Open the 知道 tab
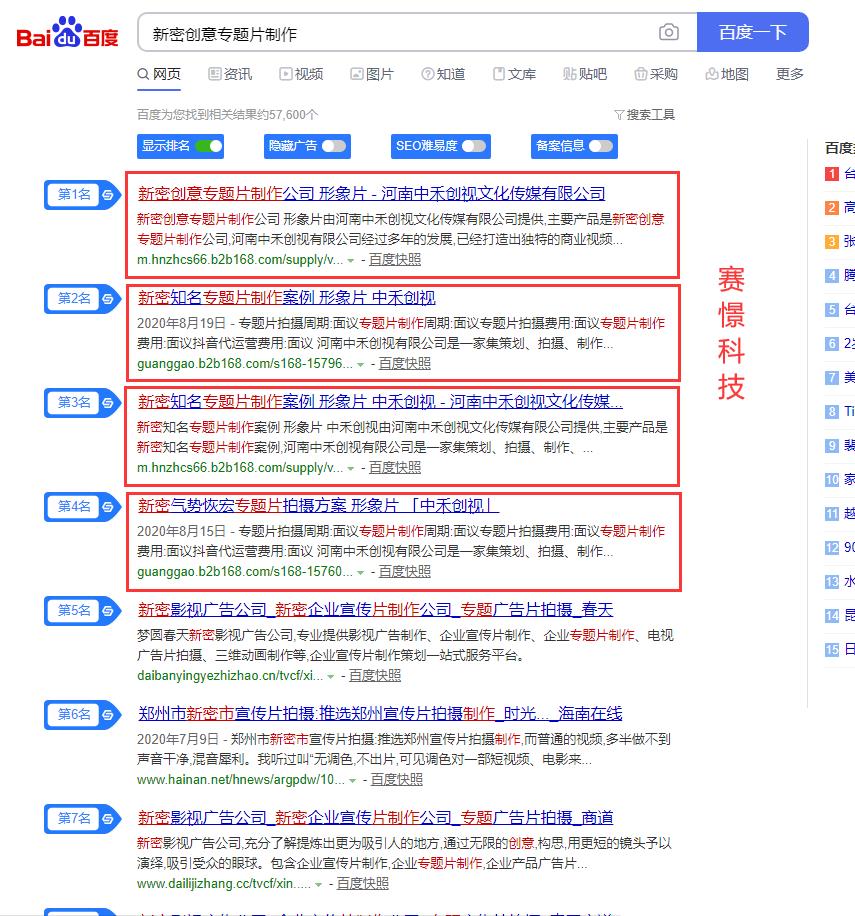Screen dimensions: 855x916 (443, 74)
